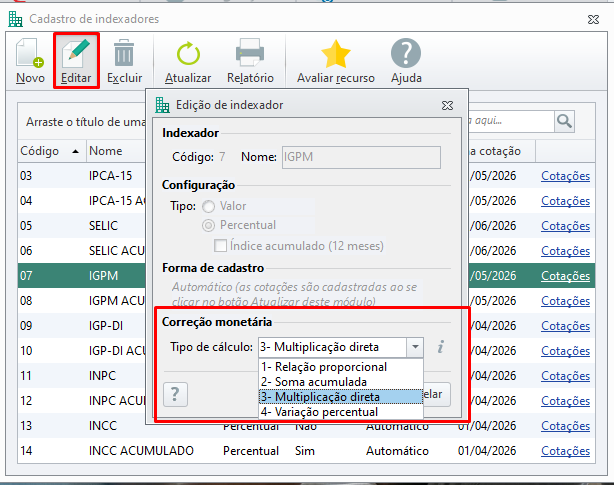
Task: Click the question mark help button in dialog
Action: pos(175,394)
